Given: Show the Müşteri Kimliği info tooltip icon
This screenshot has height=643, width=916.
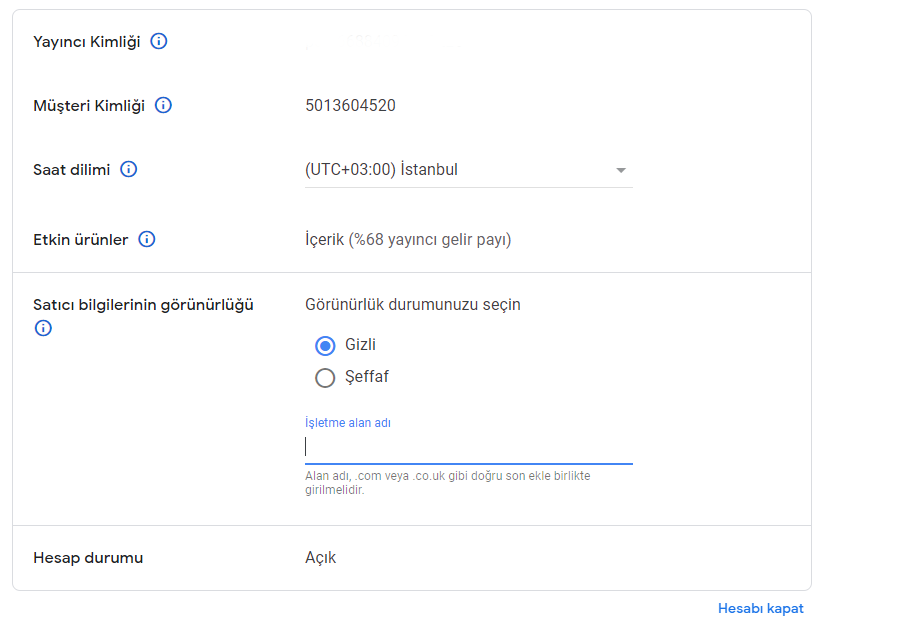Looking at the screenshot, I should [163, 105].
